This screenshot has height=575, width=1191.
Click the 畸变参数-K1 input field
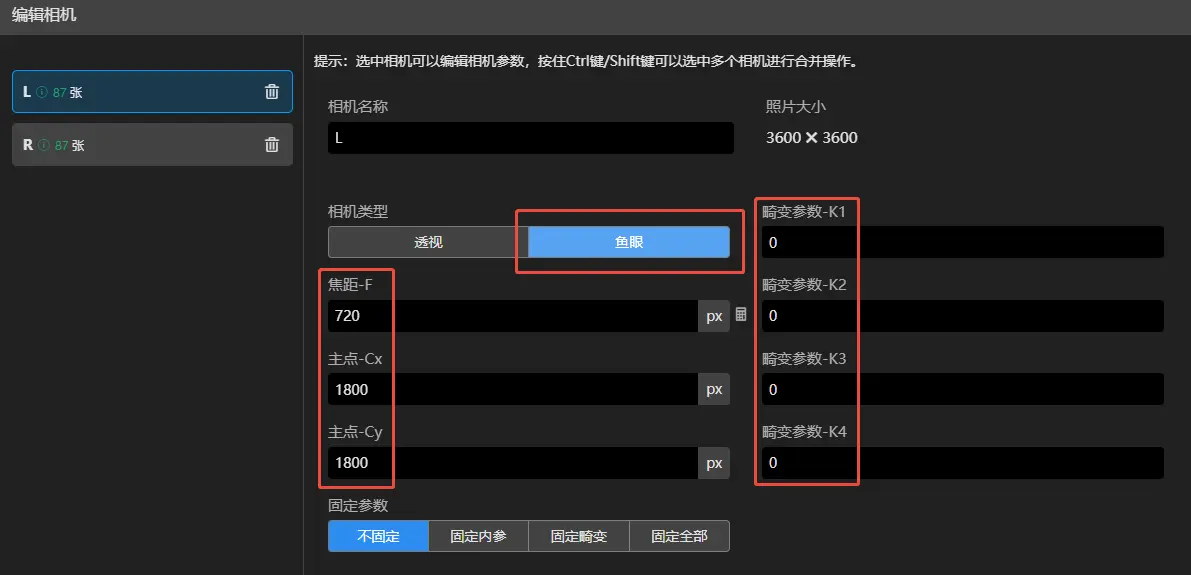962,242
